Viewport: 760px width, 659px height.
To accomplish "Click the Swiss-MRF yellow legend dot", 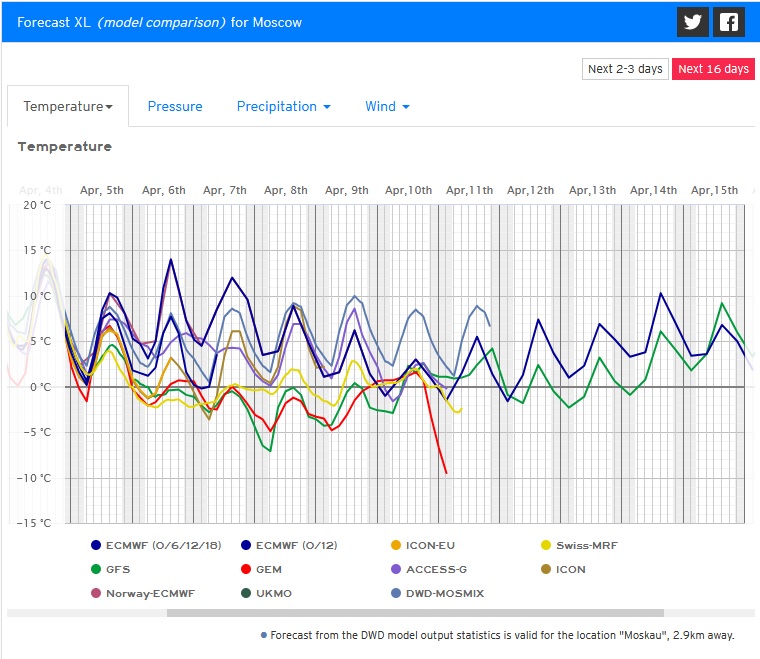I will tap(546, 545).
